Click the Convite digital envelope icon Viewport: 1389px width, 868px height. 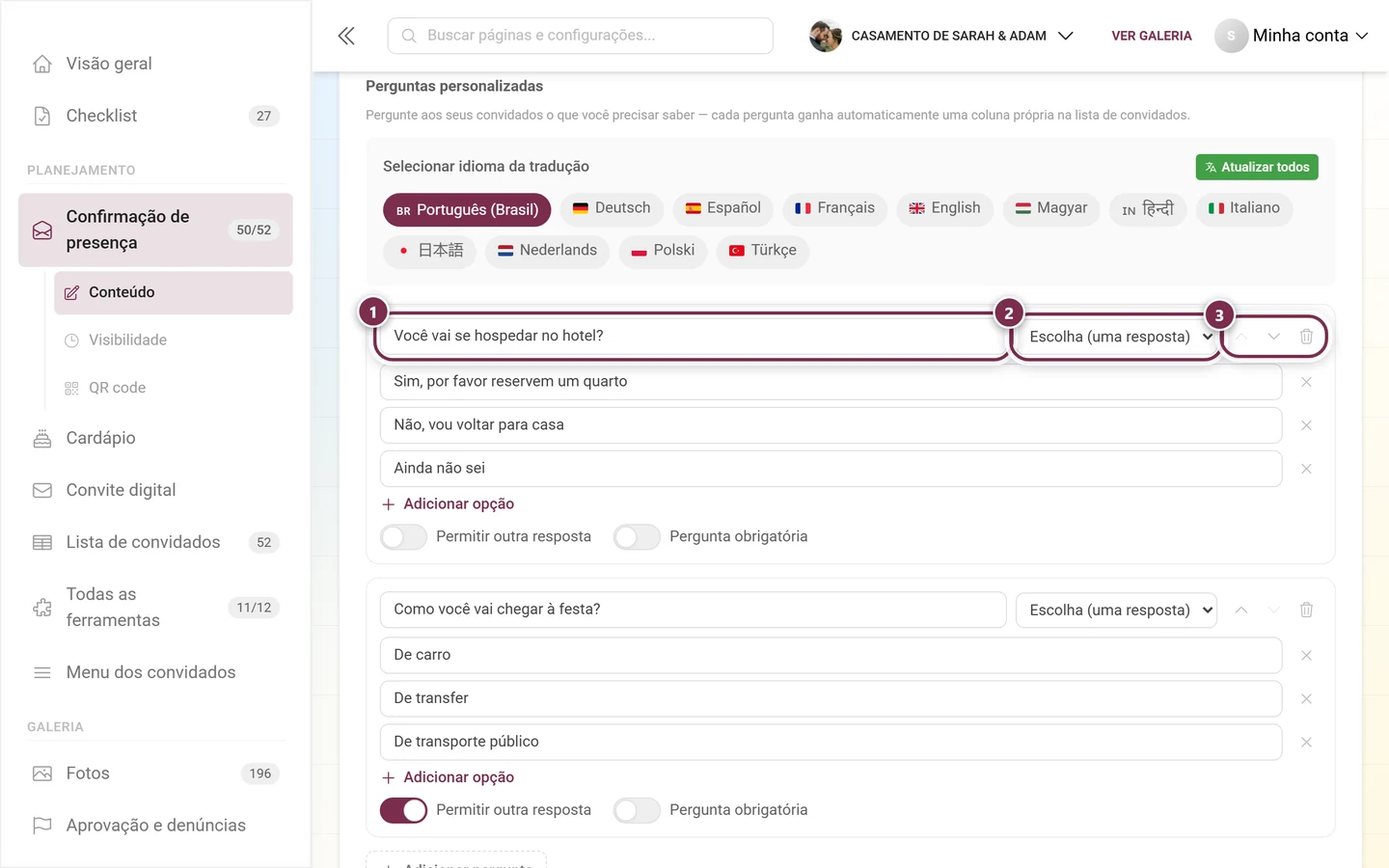pyautogui.click(x=42, y=490)
